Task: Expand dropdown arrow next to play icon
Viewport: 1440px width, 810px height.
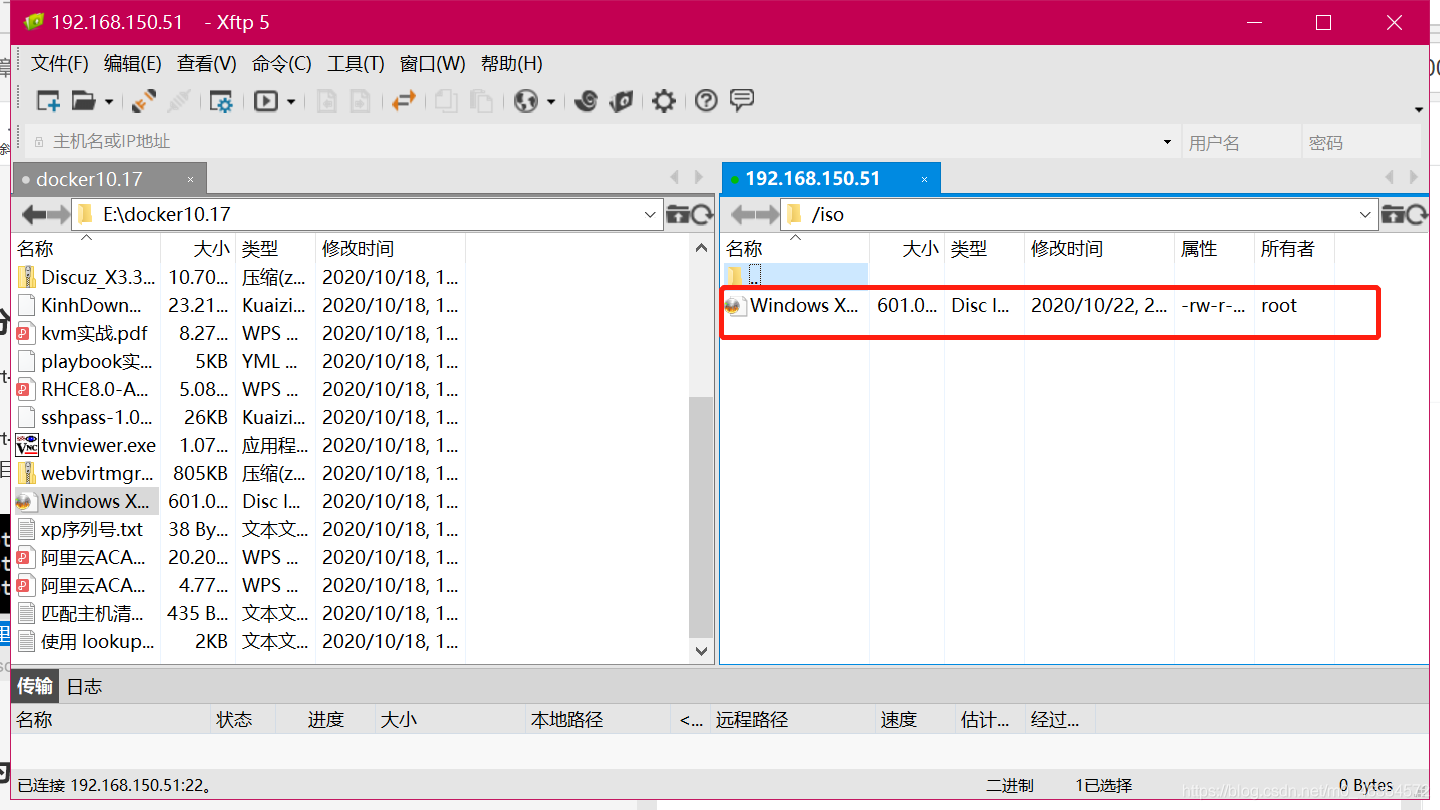Action: [290, 102]
